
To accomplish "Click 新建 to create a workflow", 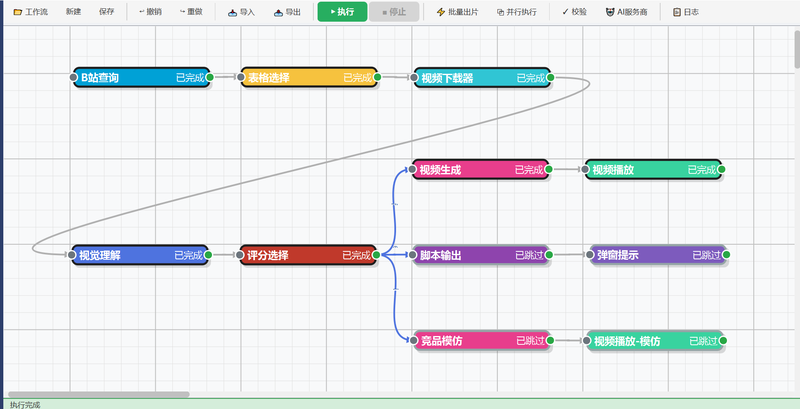I will tap(73, 12).
